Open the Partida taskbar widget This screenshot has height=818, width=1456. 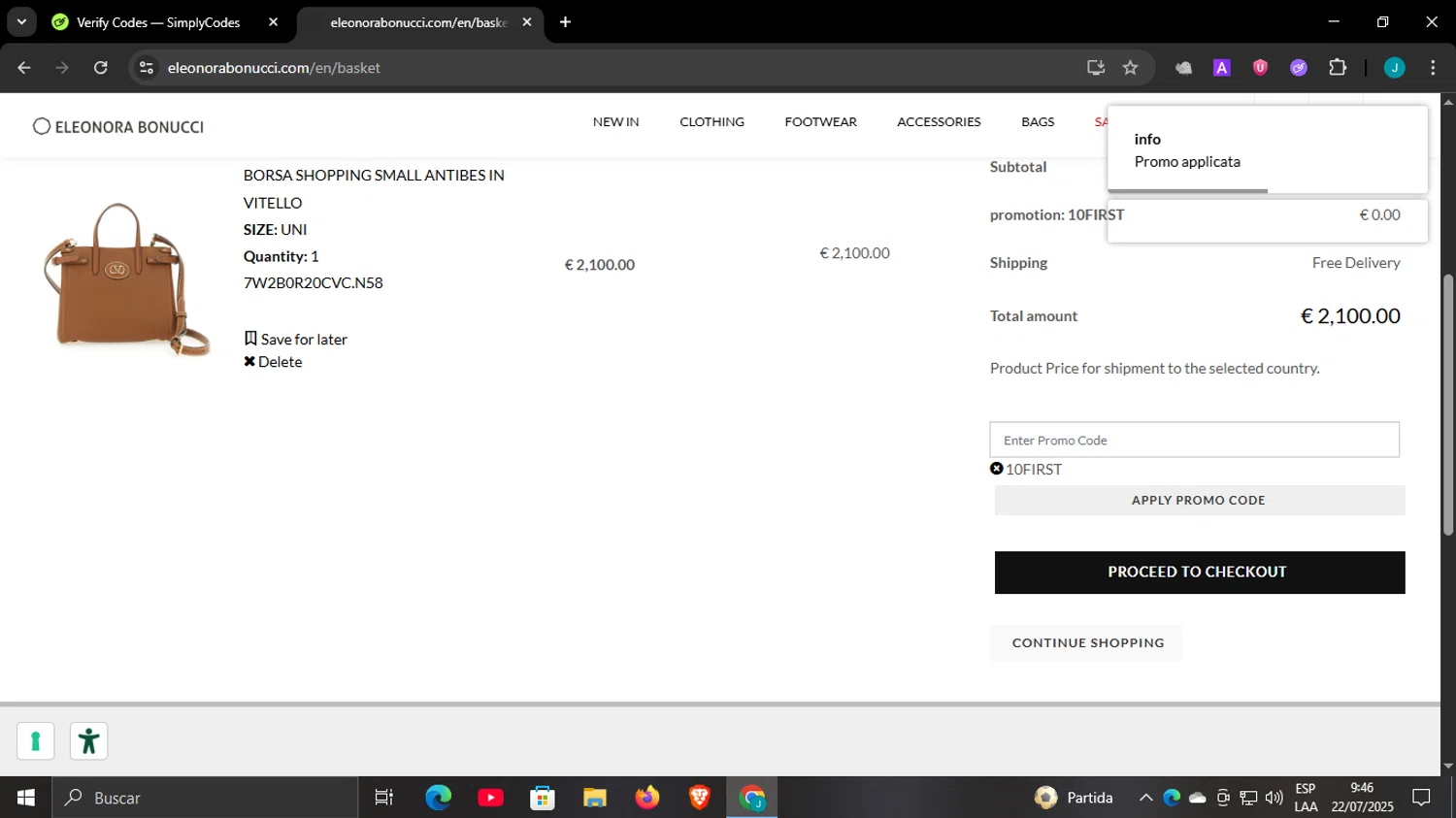[1074, 798]
